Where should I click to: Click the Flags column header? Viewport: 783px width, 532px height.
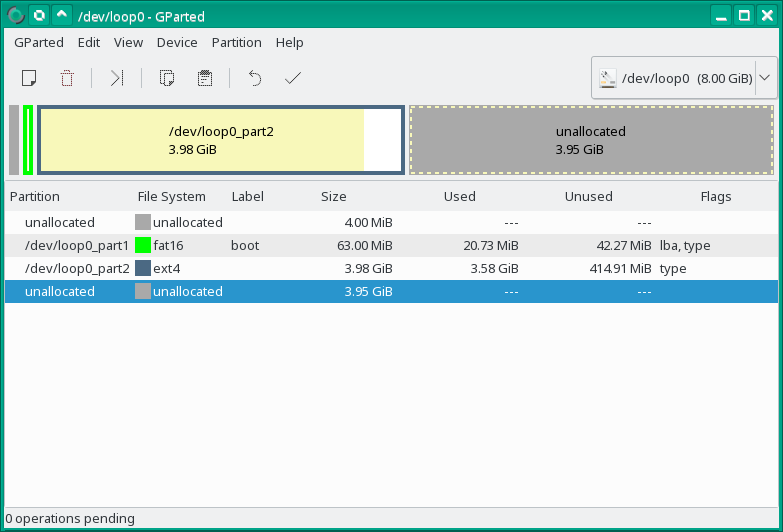pyautogui.click(x=716, y=196)
